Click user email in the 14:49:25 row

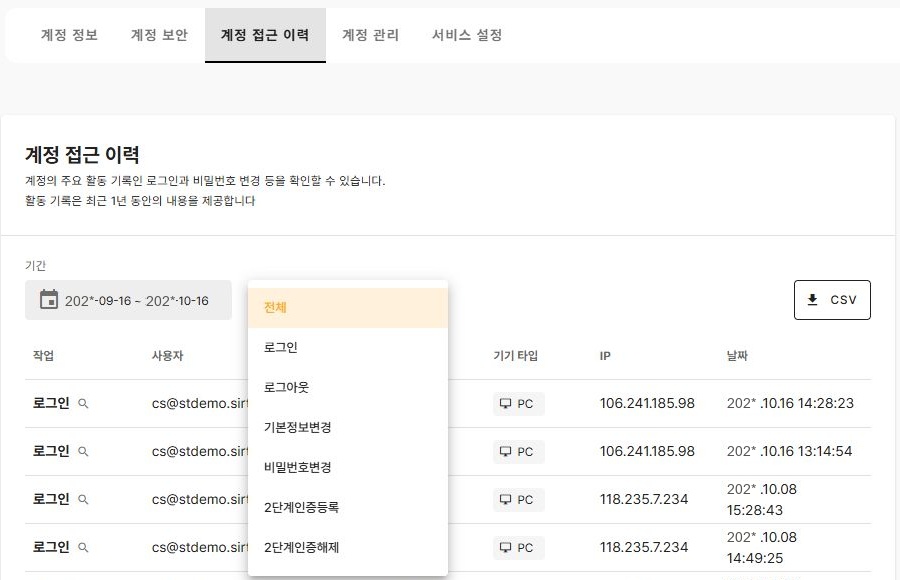pyautogui.click(x=200, y=547)
